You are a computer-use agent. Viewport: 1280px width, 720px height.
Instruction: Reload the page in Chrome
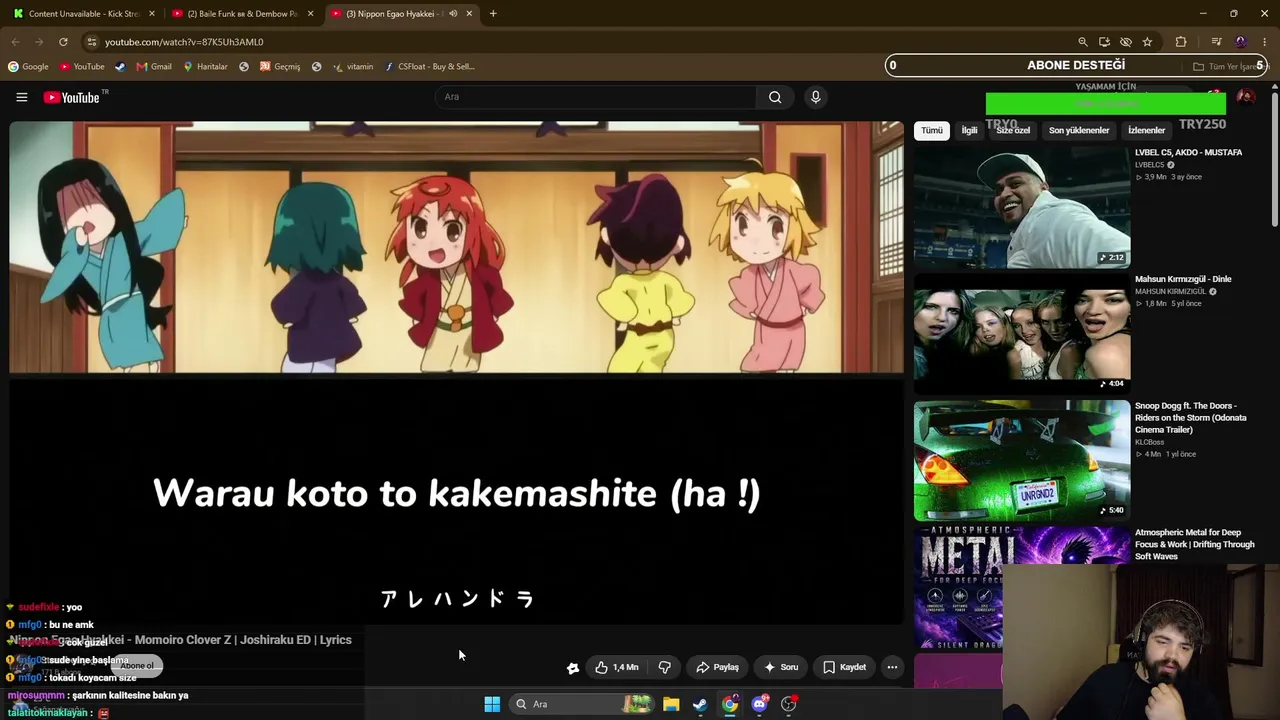pos(63,42)
